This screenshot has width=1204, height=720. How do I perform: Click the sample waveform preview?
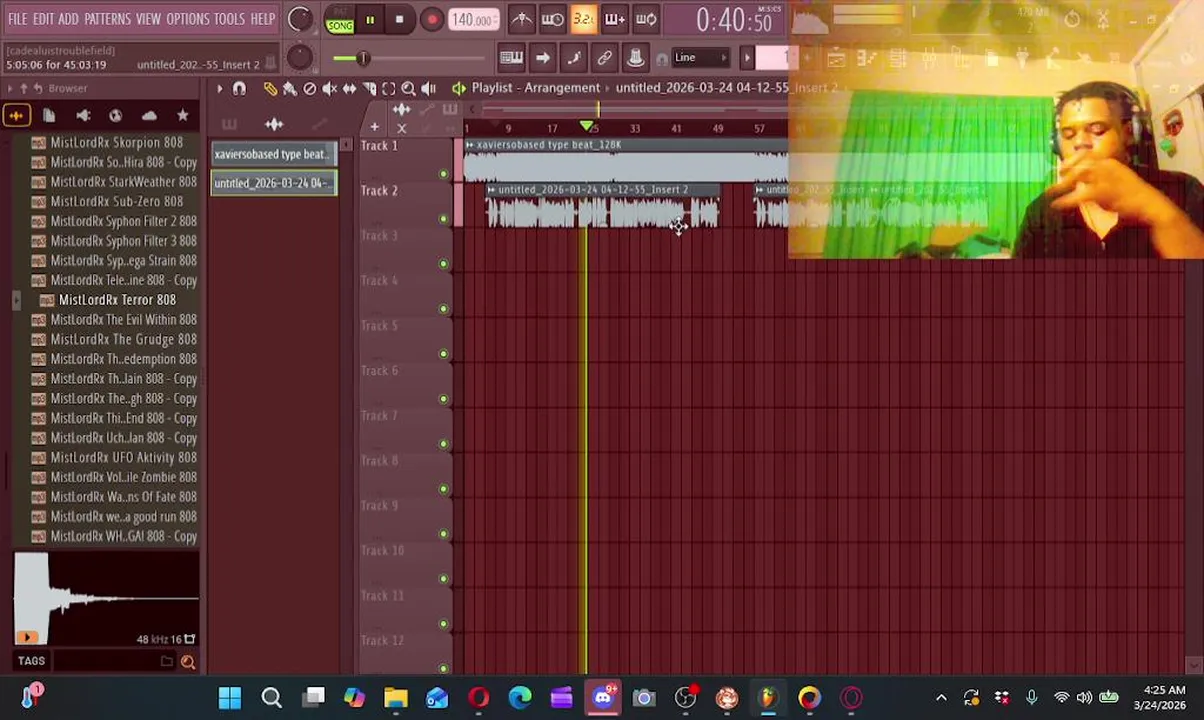[x=106, y=598]
